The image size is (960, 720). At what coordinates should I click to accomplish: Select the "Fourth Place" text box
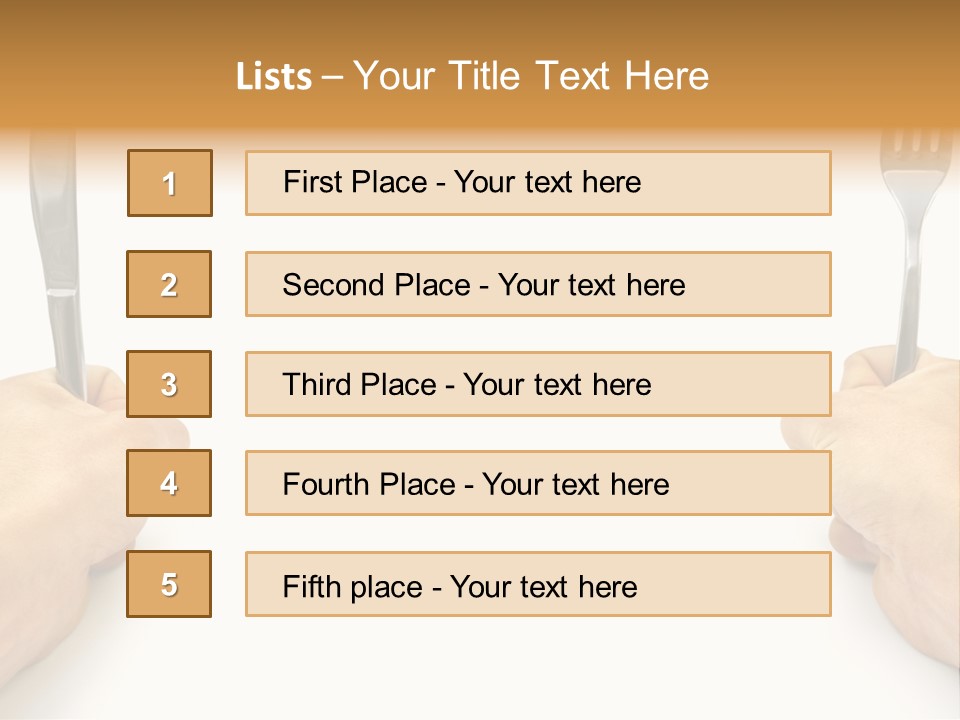tap(538, 484)
